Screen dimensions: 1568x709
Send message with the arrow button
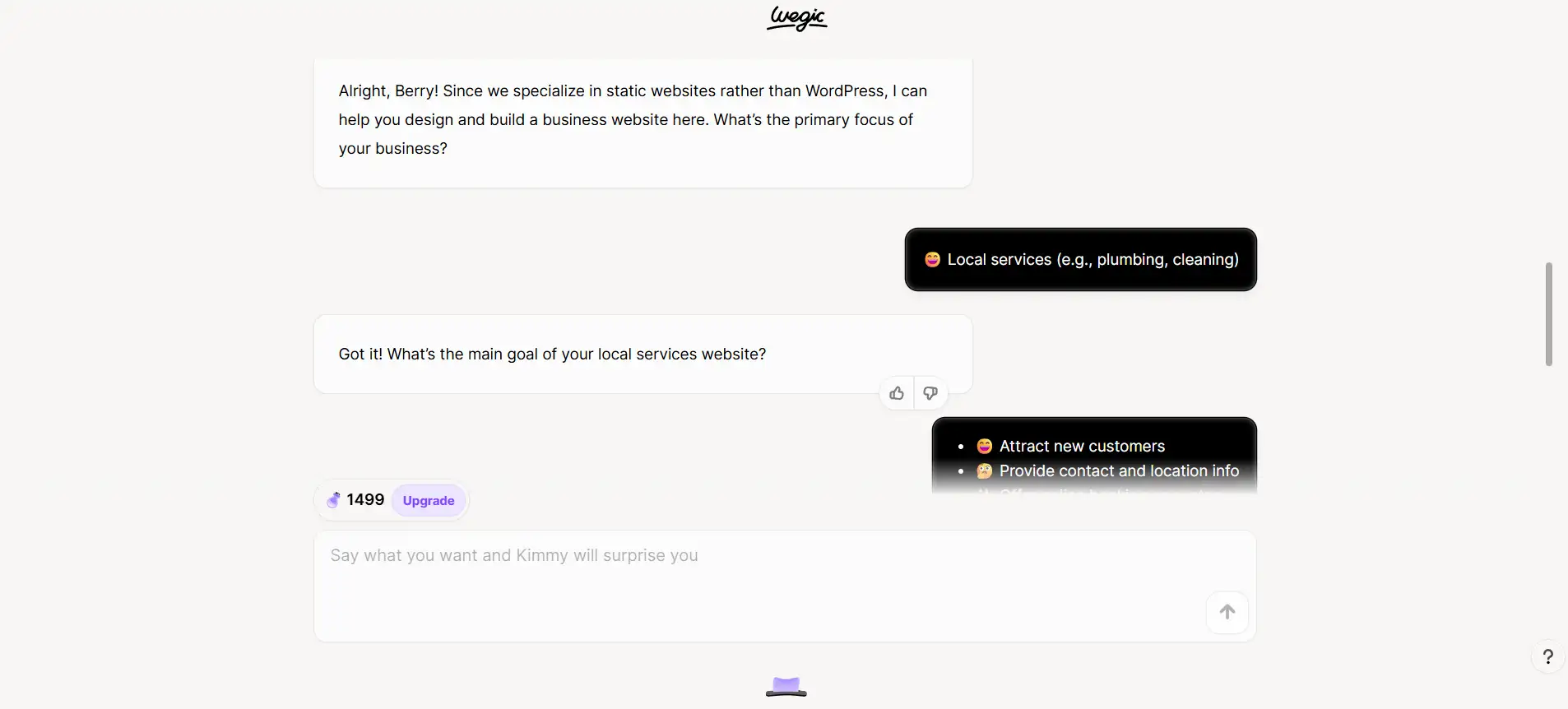tap(1227, 612)
